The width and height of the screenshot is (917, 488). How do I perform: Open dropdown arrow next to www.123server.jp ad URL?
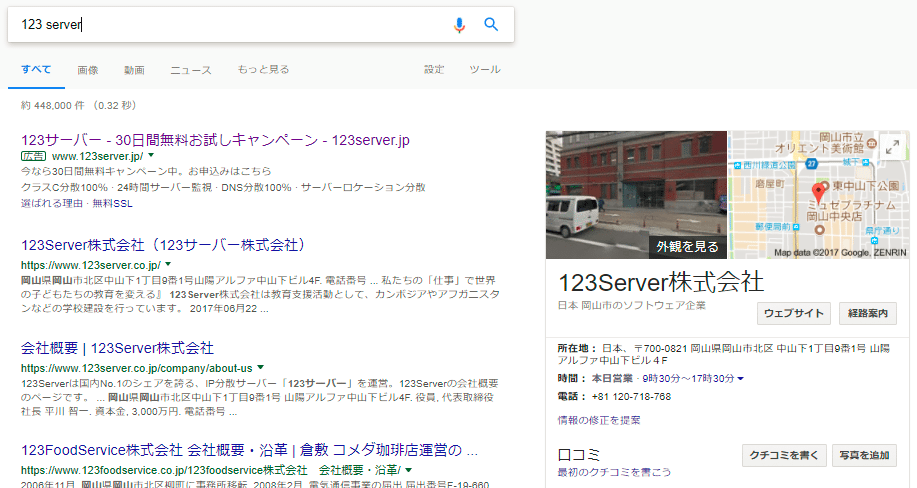(151, 156)
